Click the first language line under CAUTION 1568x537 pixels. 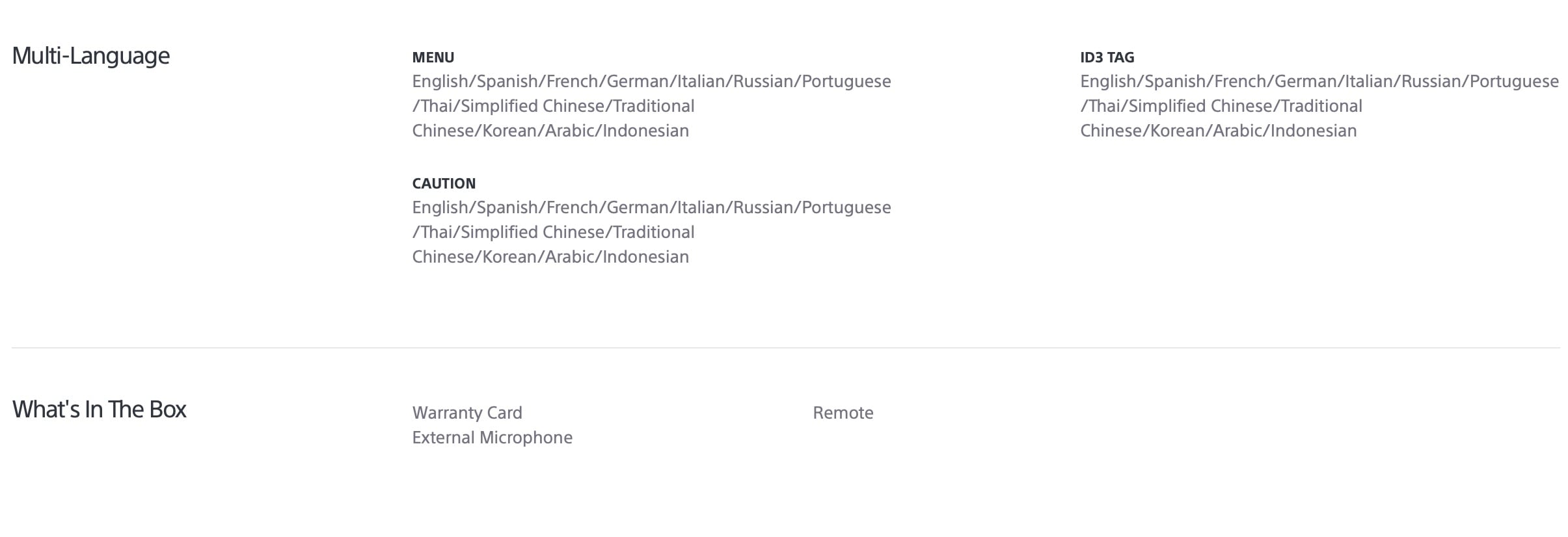[x=651, y=207]
